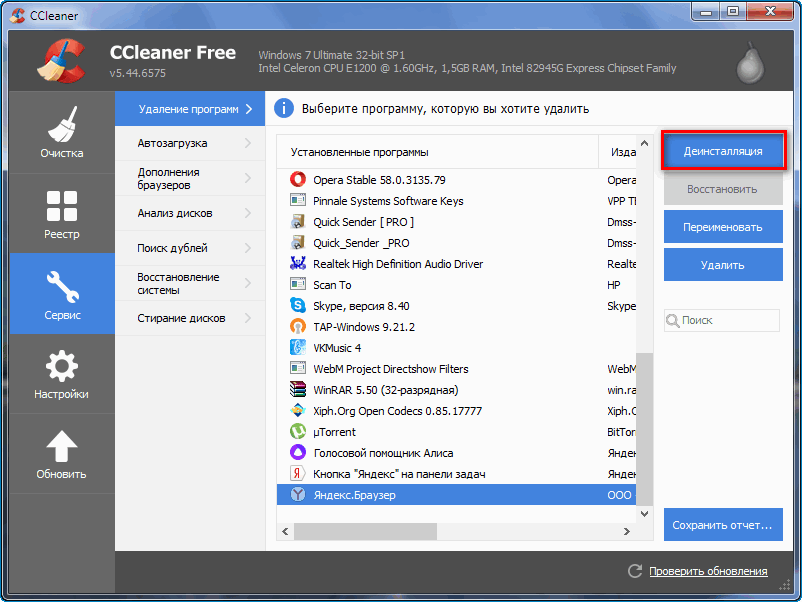Select VKMusic 4 row text

tap(337, 348)
